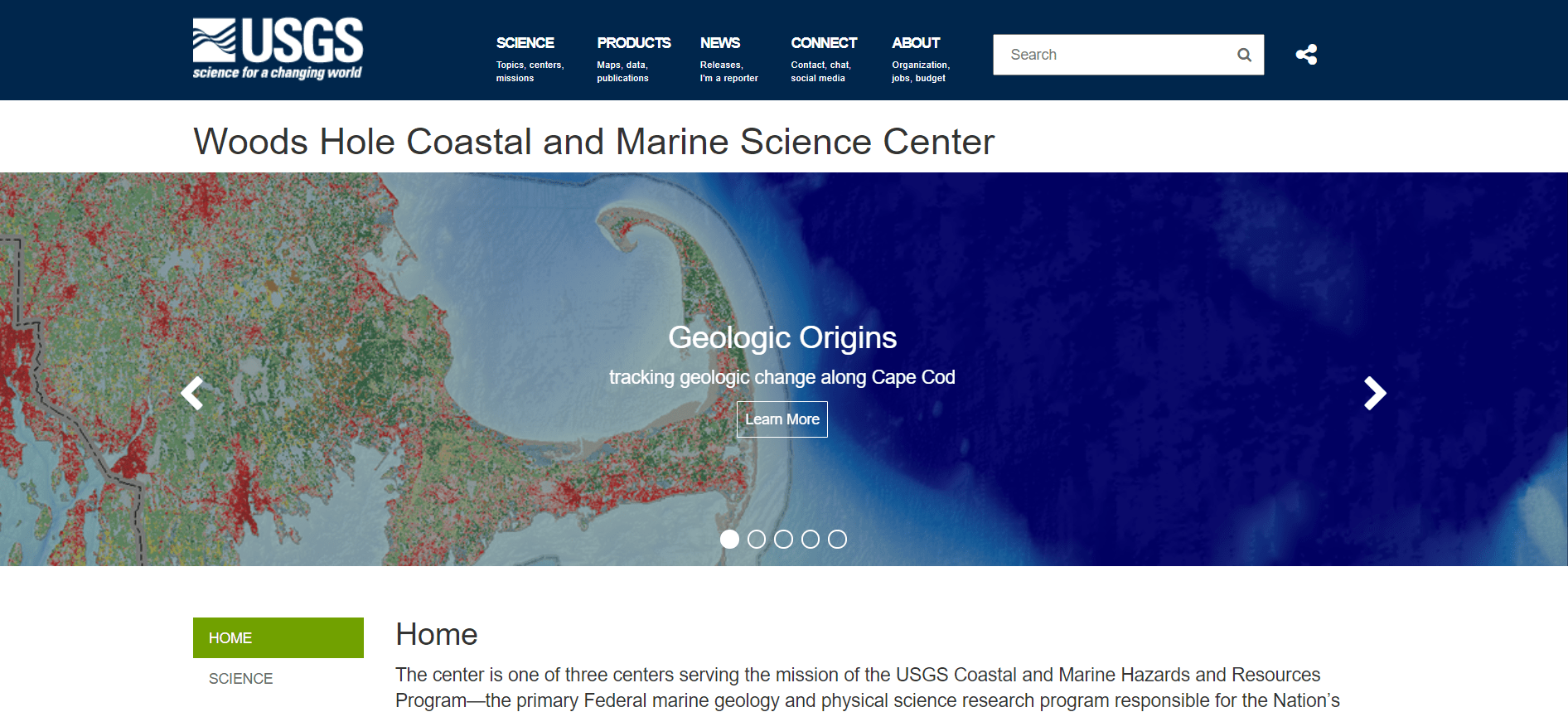Viewport: 1568px width, 712px height.
Task: Open the SCIENCE sidebar link
Action: pos(240,678)
